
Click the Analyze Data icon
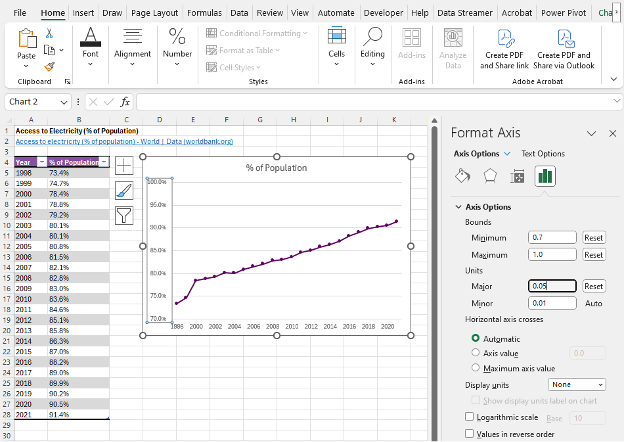pos(453,38)
